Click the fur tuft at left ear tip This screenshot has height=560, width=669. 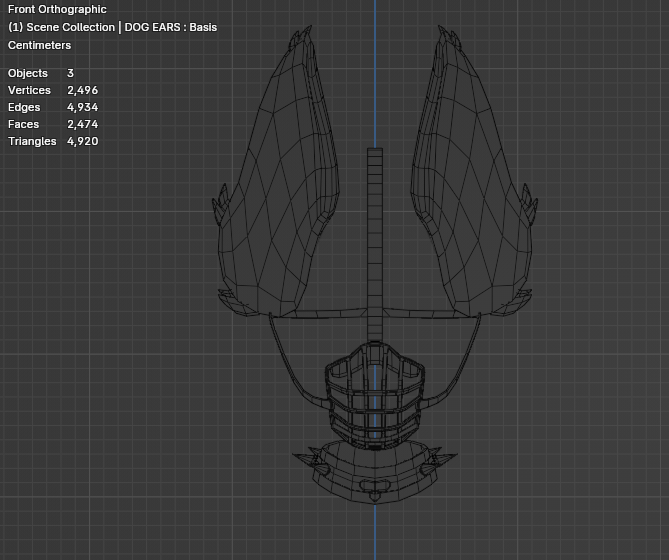coord(301,38)
